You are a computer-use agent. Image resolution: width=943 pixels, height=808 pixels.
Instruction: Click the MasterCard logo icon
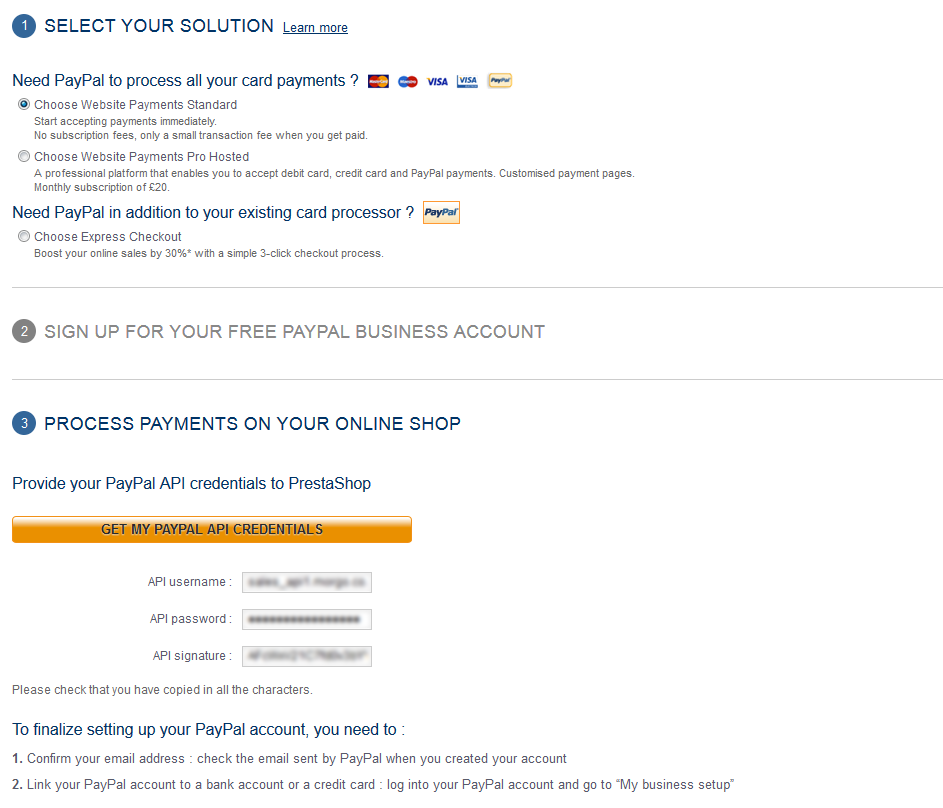pos(378,81)
